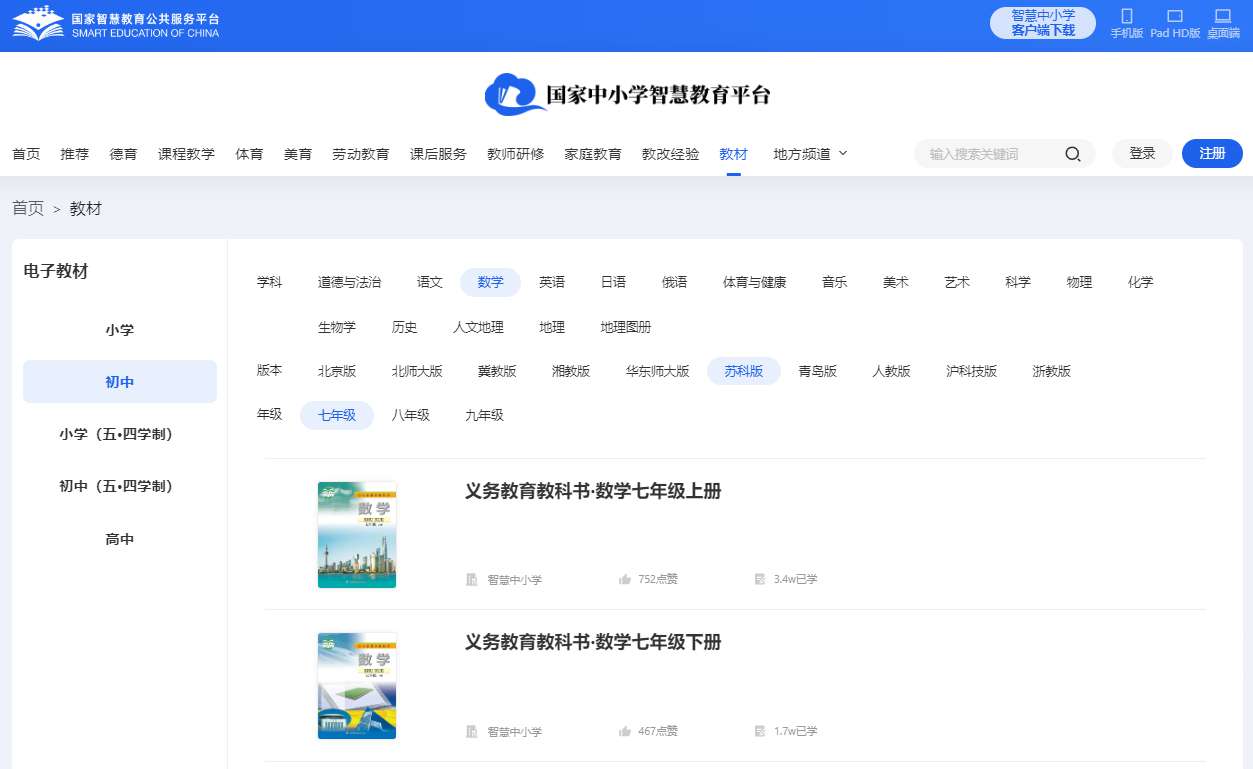
Task: Expand the 地方频道 dropdown arrow
Action: click(842, 153)
